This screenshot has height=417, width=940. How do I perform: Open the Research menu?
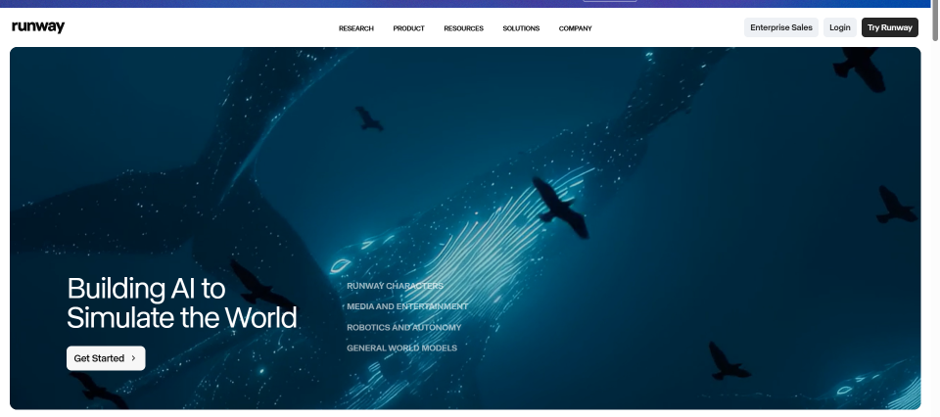pos(356,29)
